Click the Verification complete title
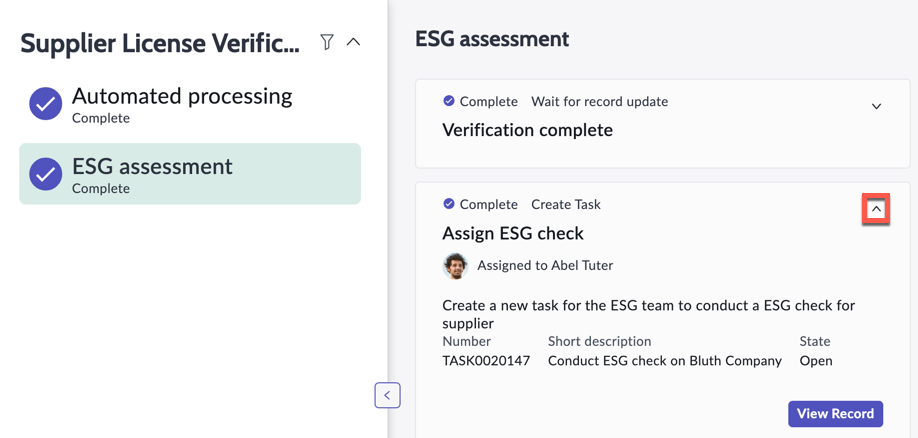Screen dimensions: 918x438 (x=527, y=130)
